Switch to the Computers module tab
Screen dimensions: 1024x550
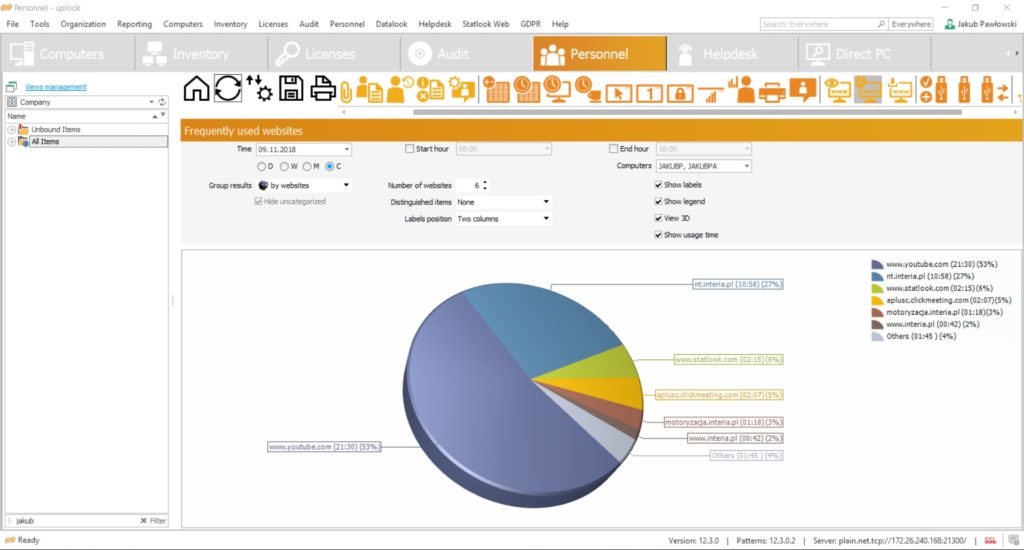tap(69, 54)
